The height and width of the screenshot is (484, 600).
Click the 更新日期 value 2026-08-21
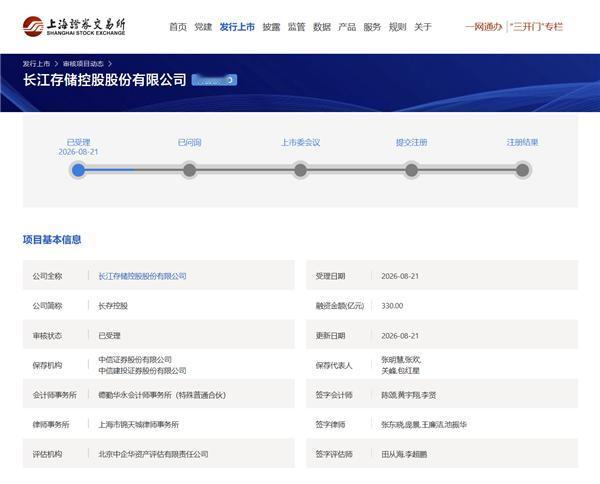click(x=400, y=336)
